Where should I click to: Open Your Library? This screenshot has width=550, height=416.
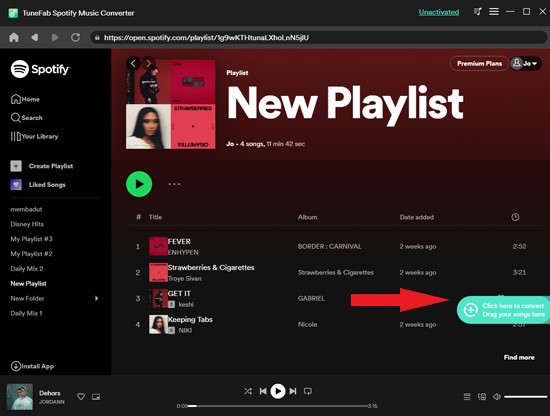(x=34, y=136)
